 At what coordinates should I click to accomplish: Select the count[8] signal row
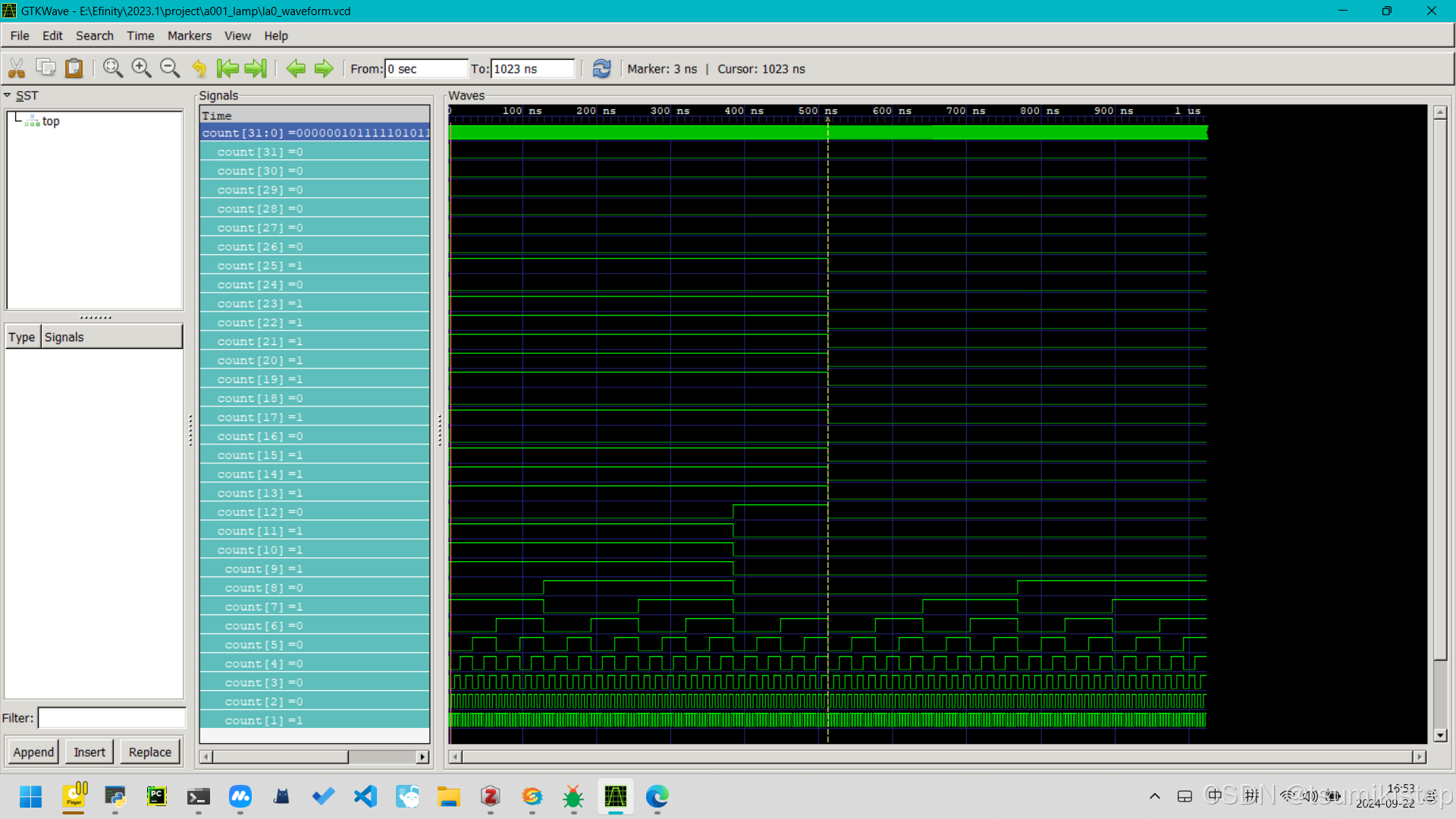pos(315,588)
